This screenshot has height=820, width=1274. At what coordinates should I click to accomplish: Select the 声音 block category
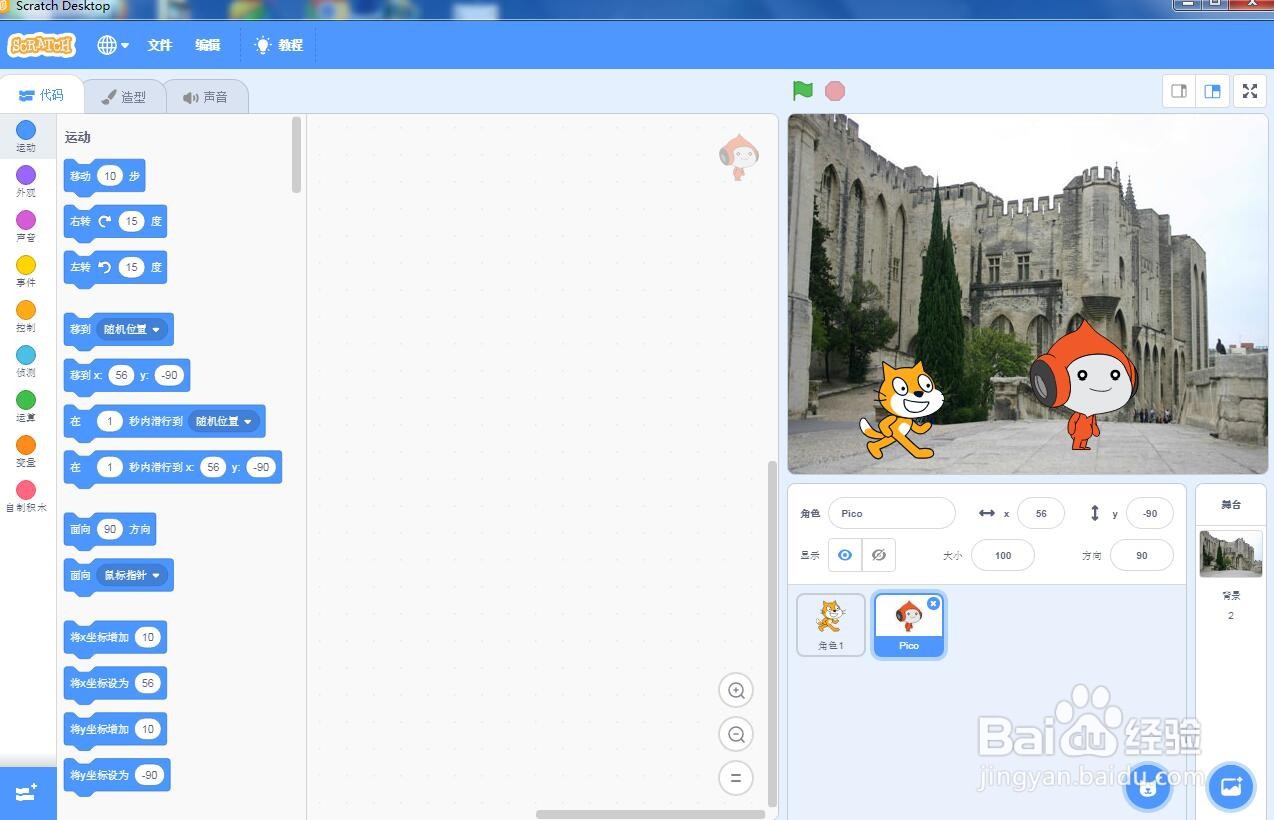tap(26, 226)
